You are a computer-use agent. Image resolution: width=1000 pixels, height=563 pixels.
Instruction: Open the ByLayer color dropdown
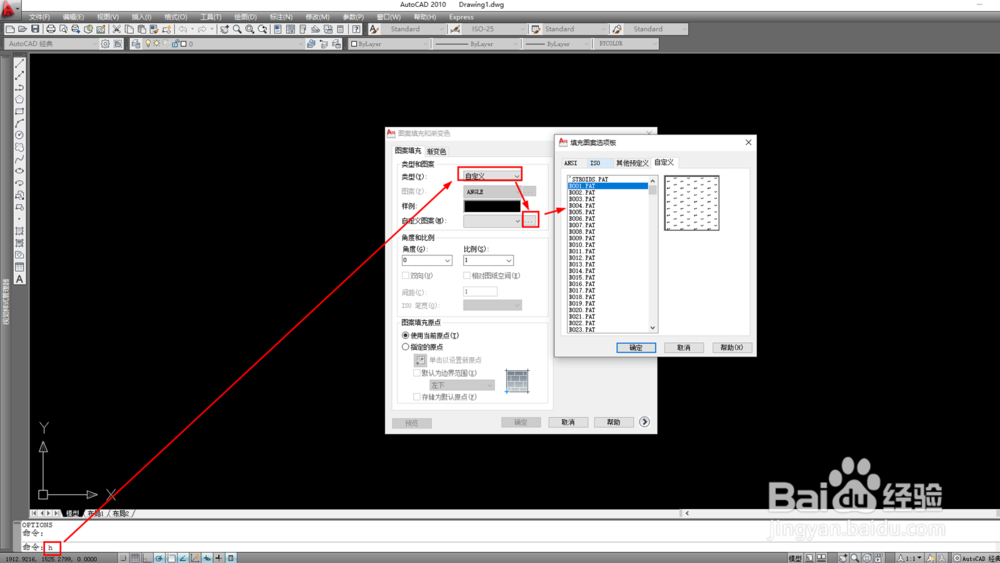pyautogui.click(x=389, y=44)
